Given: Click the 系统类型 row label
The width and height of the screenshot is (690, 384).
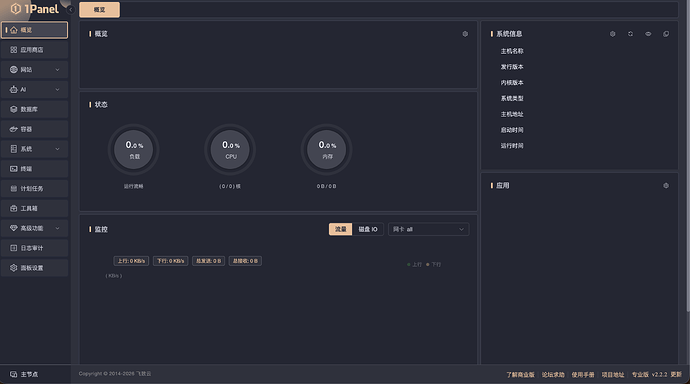Looking at the screenshot, I should (512, 99).
